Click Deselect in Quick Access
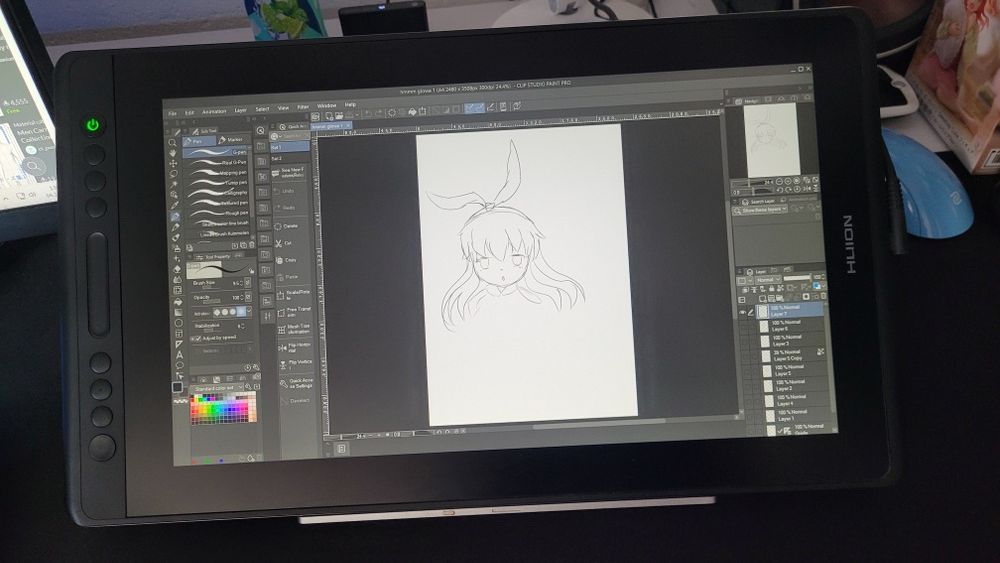The height and width of the screenshot is (563, 1000). click(295, 401)
